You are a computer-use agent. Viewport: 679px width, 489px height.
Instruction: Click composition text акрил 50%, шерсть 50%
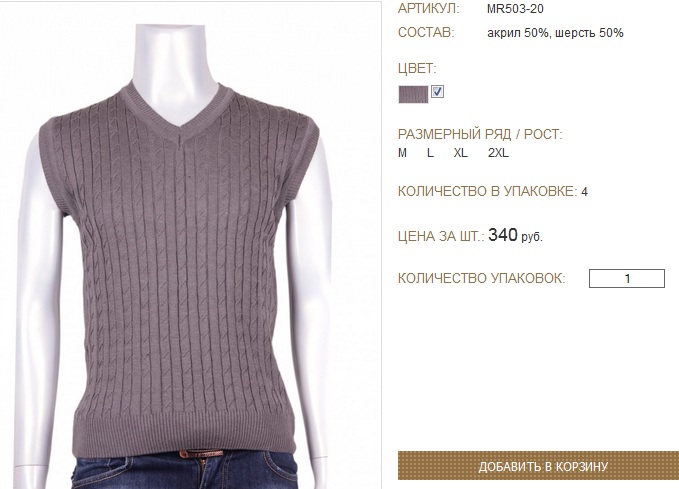click(x=555, y=33)
